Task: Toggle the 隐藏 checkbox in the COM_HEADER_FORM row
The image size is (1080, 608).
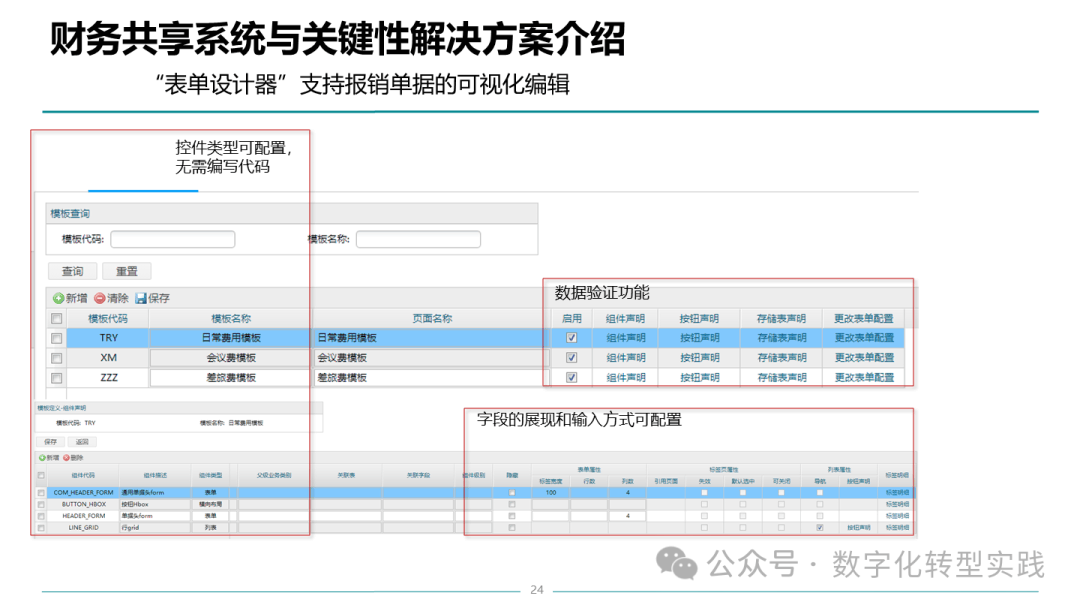Action: [x=512, y=493]
